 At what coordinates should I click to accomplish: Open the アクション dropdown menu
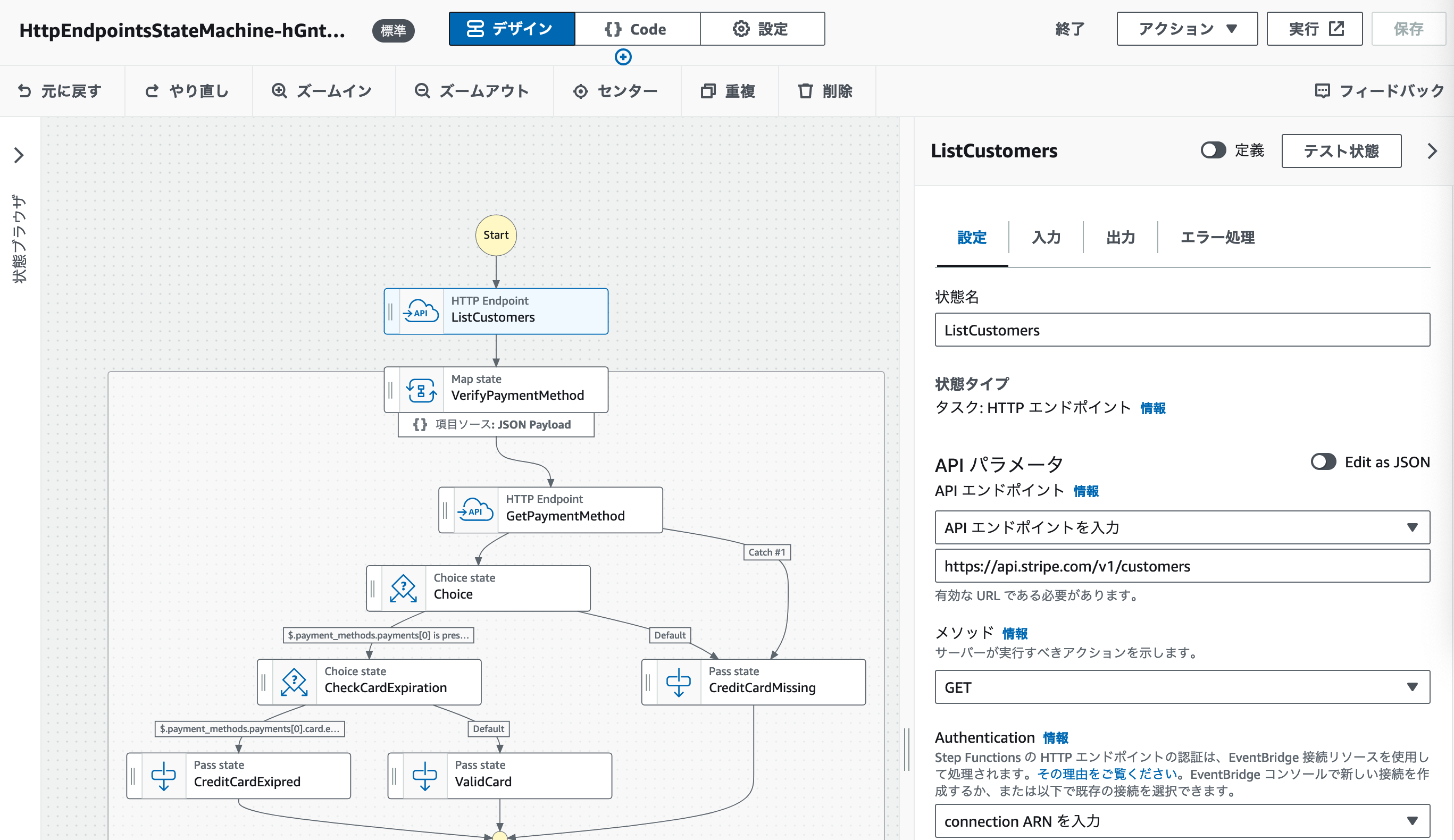(x=1187, y=29)
